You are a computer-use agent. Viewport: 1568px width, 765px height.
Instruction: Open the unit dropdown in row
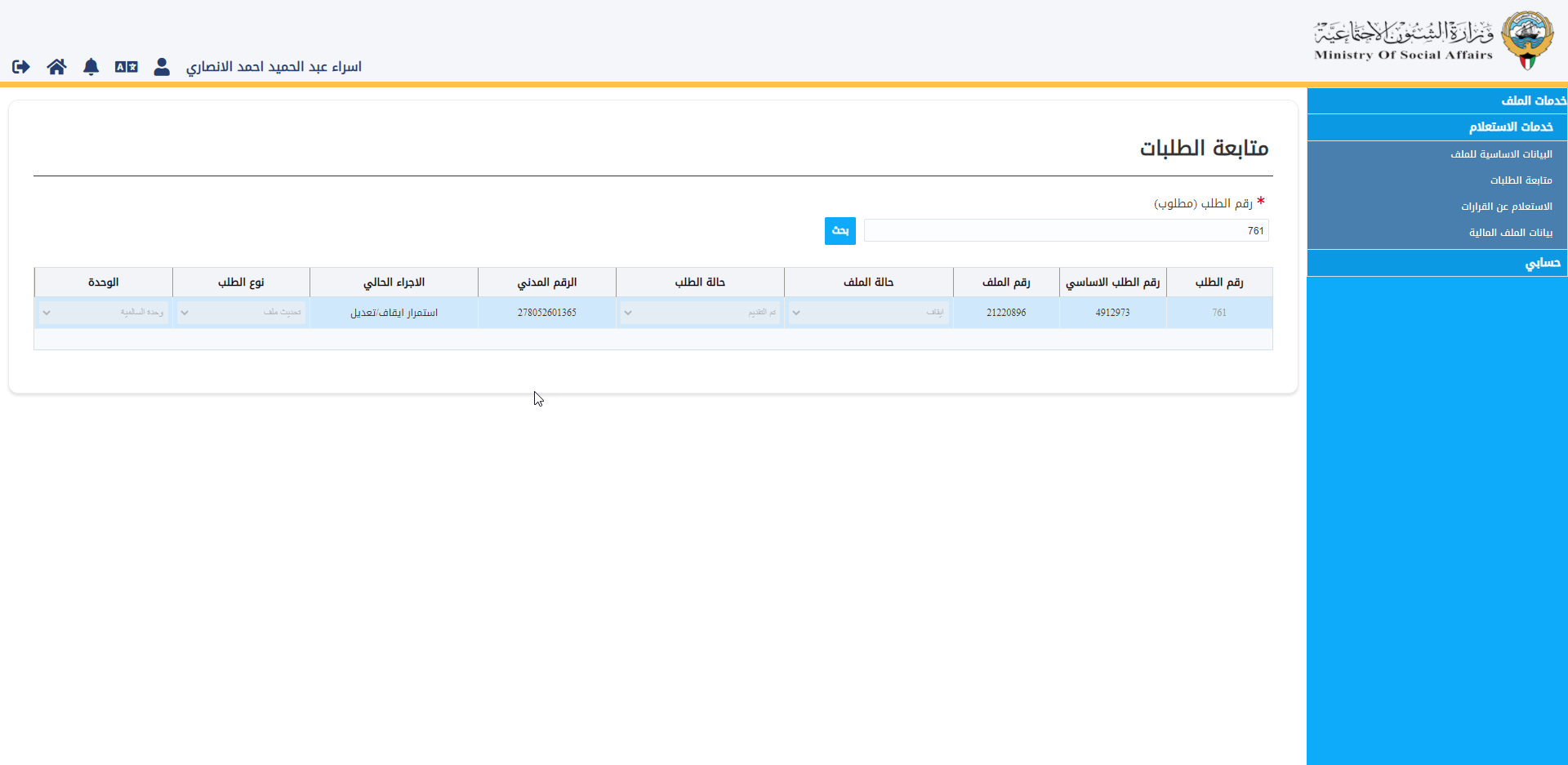click(x=103, y=313)
